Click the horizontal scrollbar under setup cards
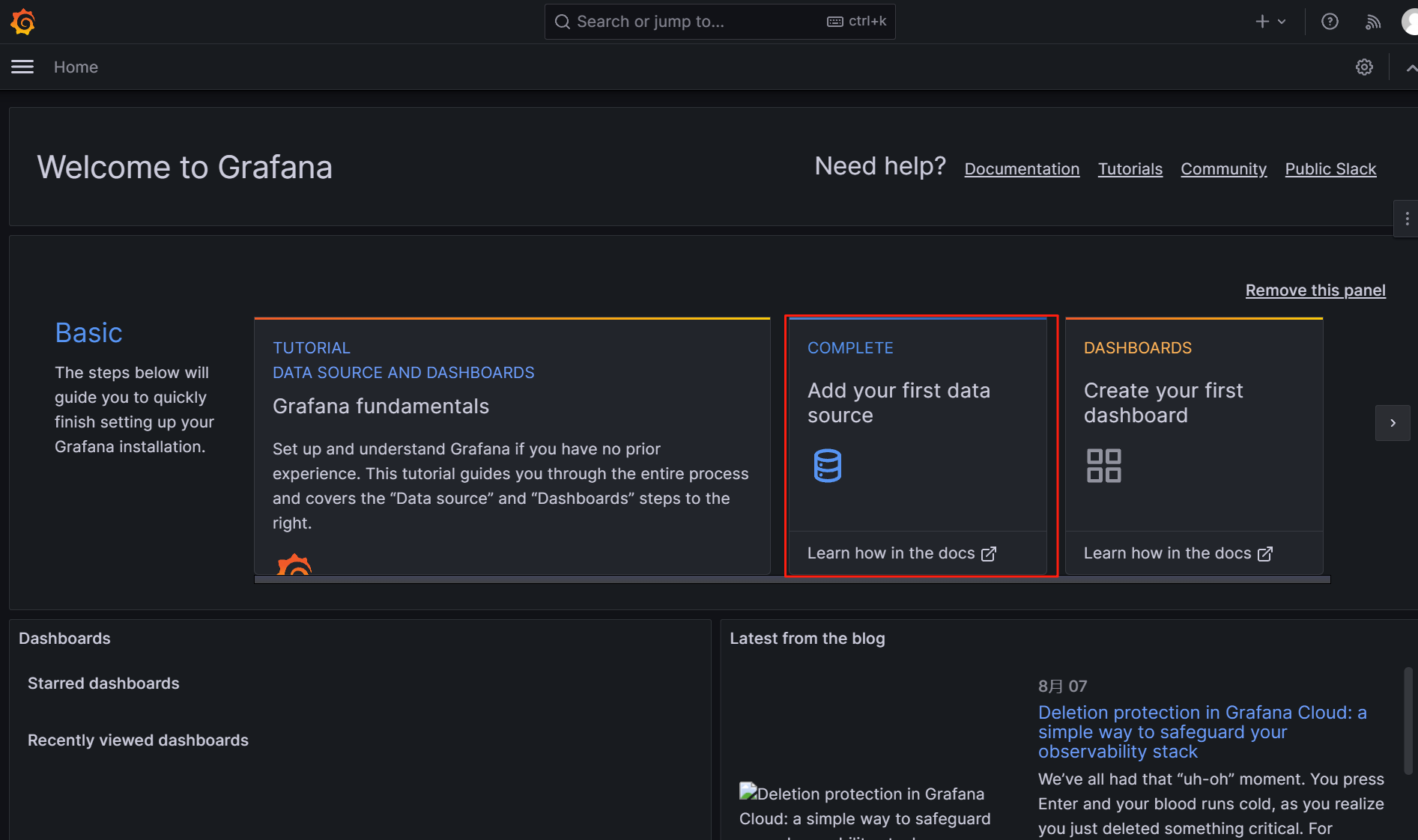Viewport: 1418px width, 840px height. tap(793, 579)
